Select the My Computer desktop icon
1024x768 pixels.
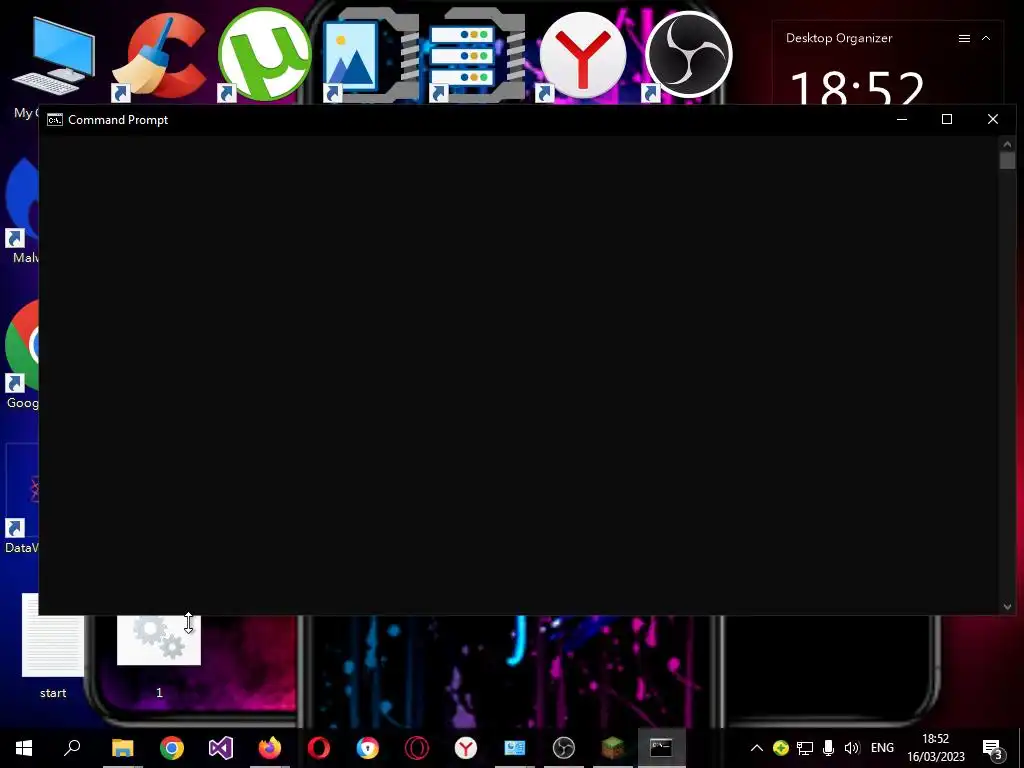tap(54, 56)
